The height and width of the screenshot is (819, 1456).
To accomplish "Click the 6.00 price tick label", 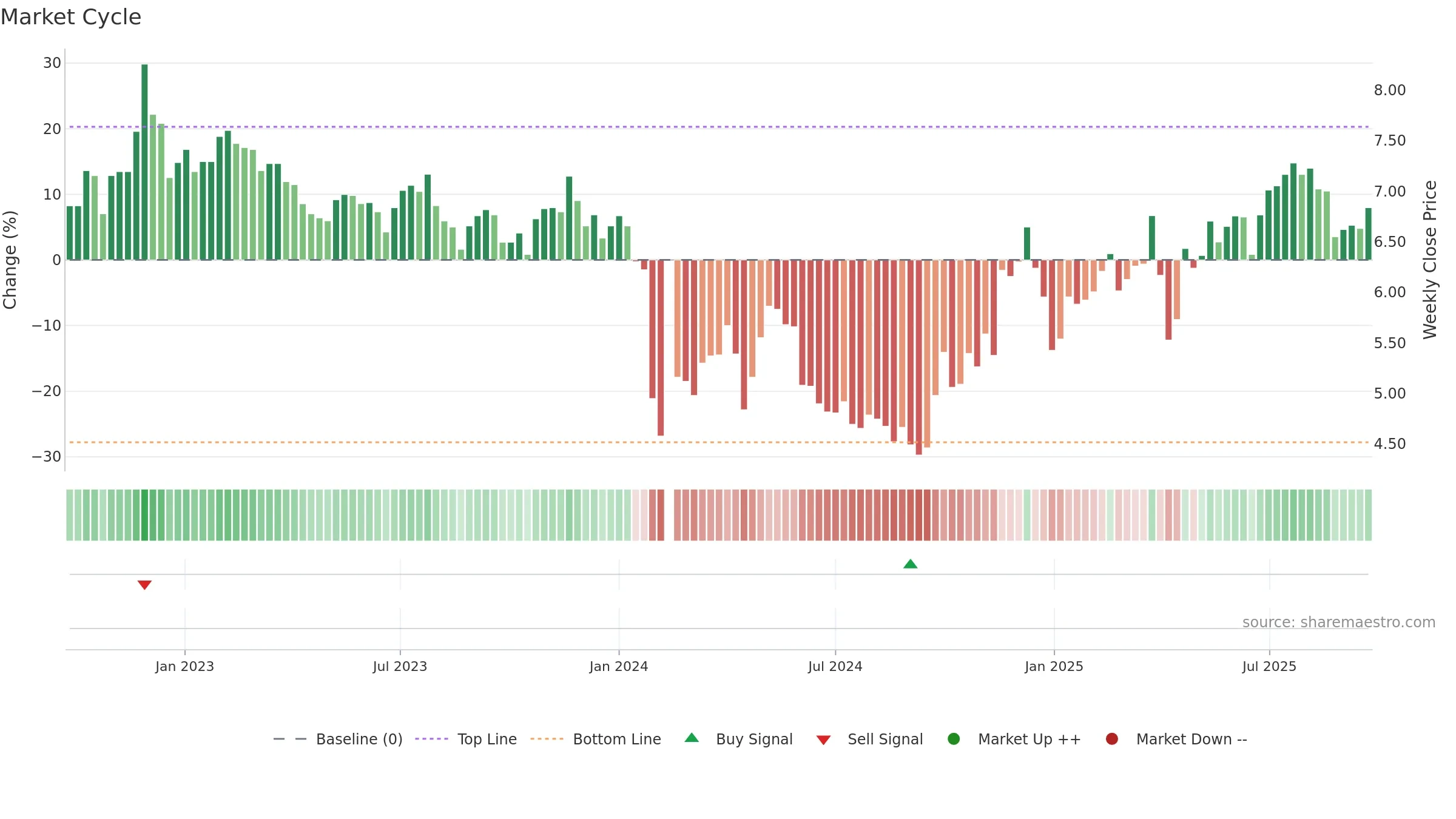I will tap(1390, 292).
